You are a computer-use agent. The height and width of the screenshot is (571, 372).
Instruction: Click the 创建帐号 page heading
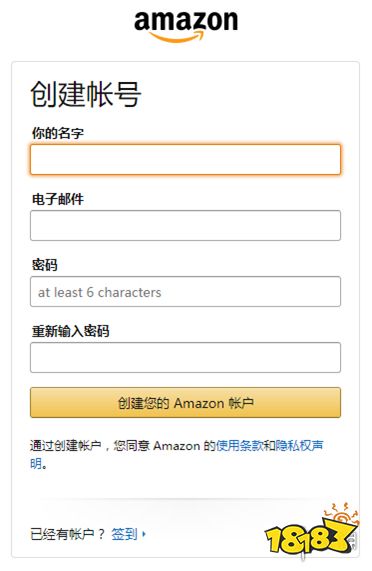[x=86, y=94]
